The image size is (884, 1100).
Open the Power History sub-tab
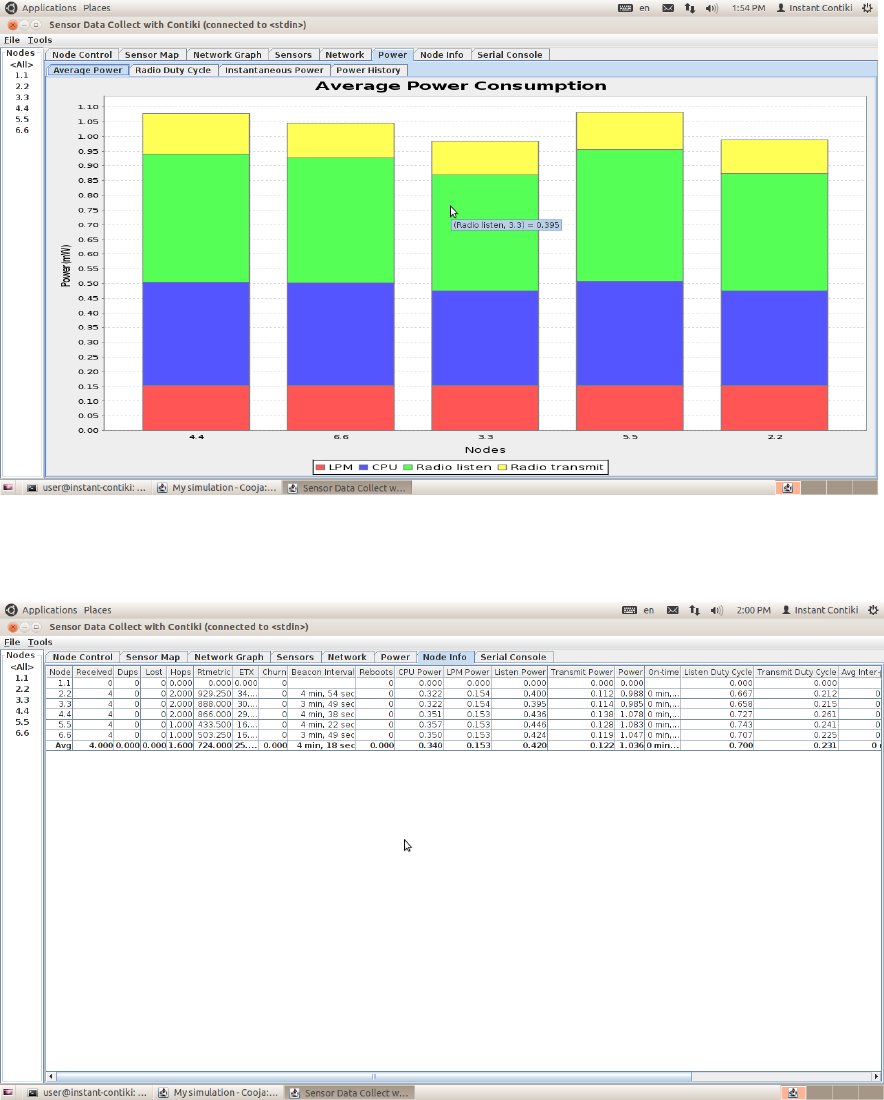(368, 70)
